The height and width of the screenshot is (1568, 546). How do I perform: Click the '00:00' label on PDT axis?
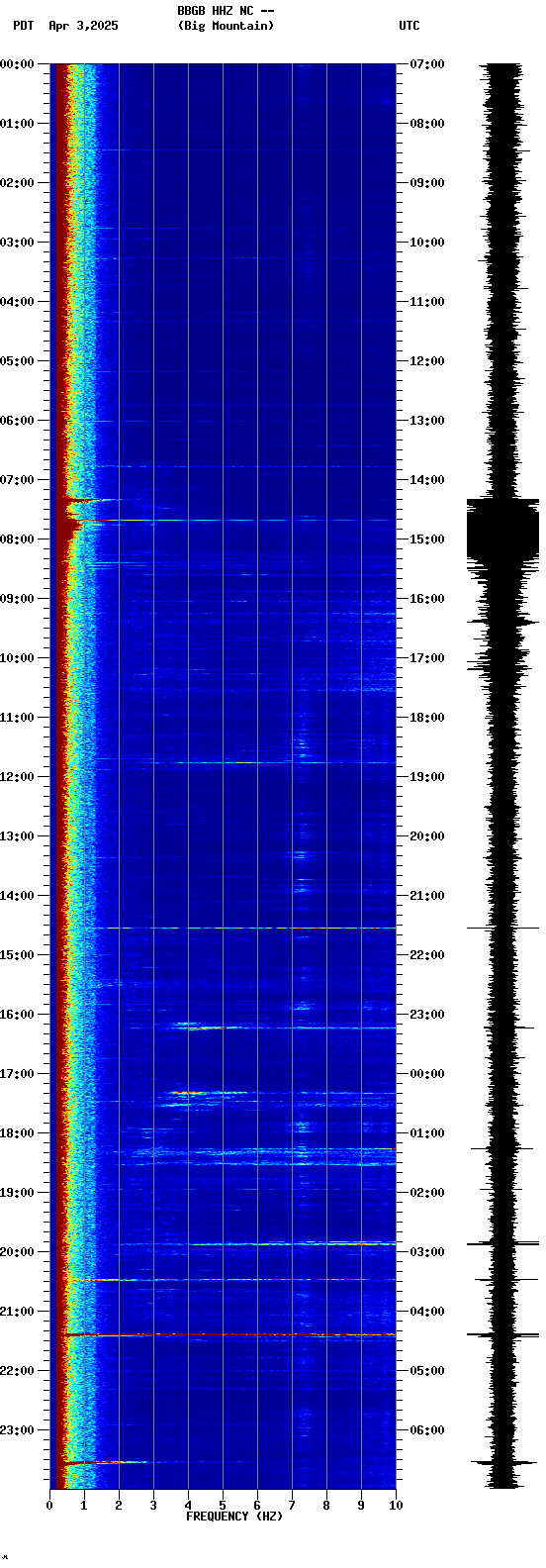click(x=17, y=64)
